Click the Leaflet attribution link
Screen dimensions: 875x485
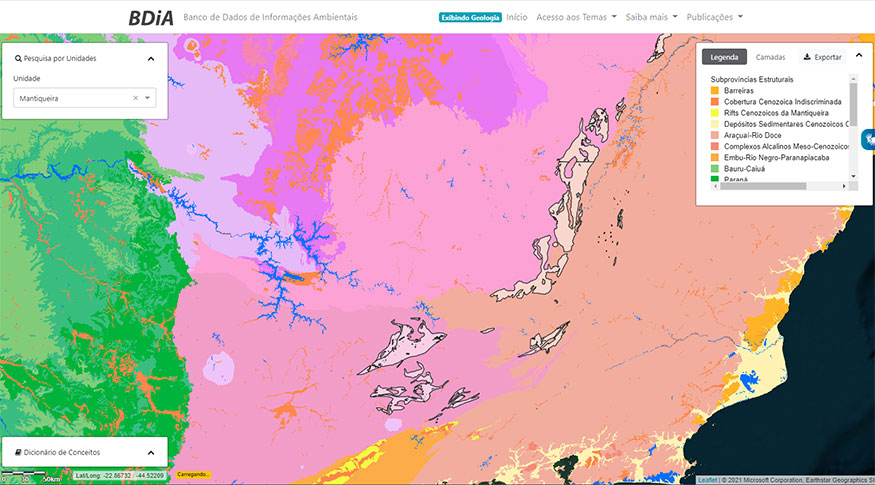click(x=707, y=480)
